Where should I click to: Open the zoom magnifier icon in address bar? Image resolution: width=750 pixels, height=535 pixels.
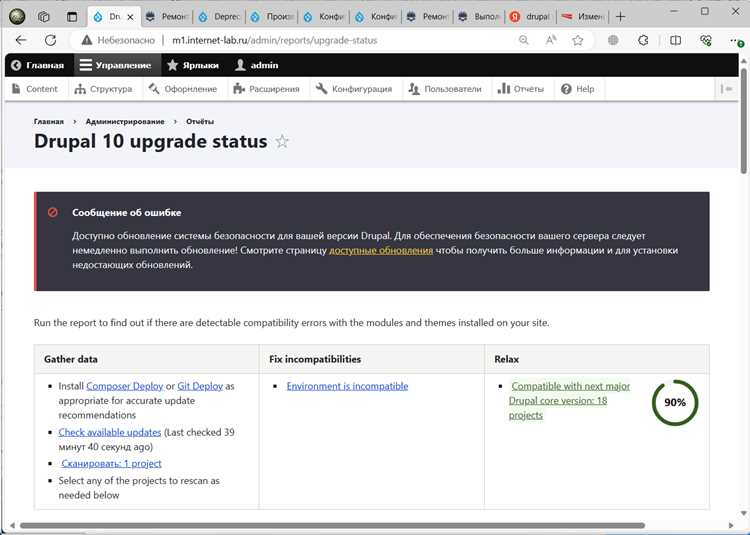tap(524, 40)
